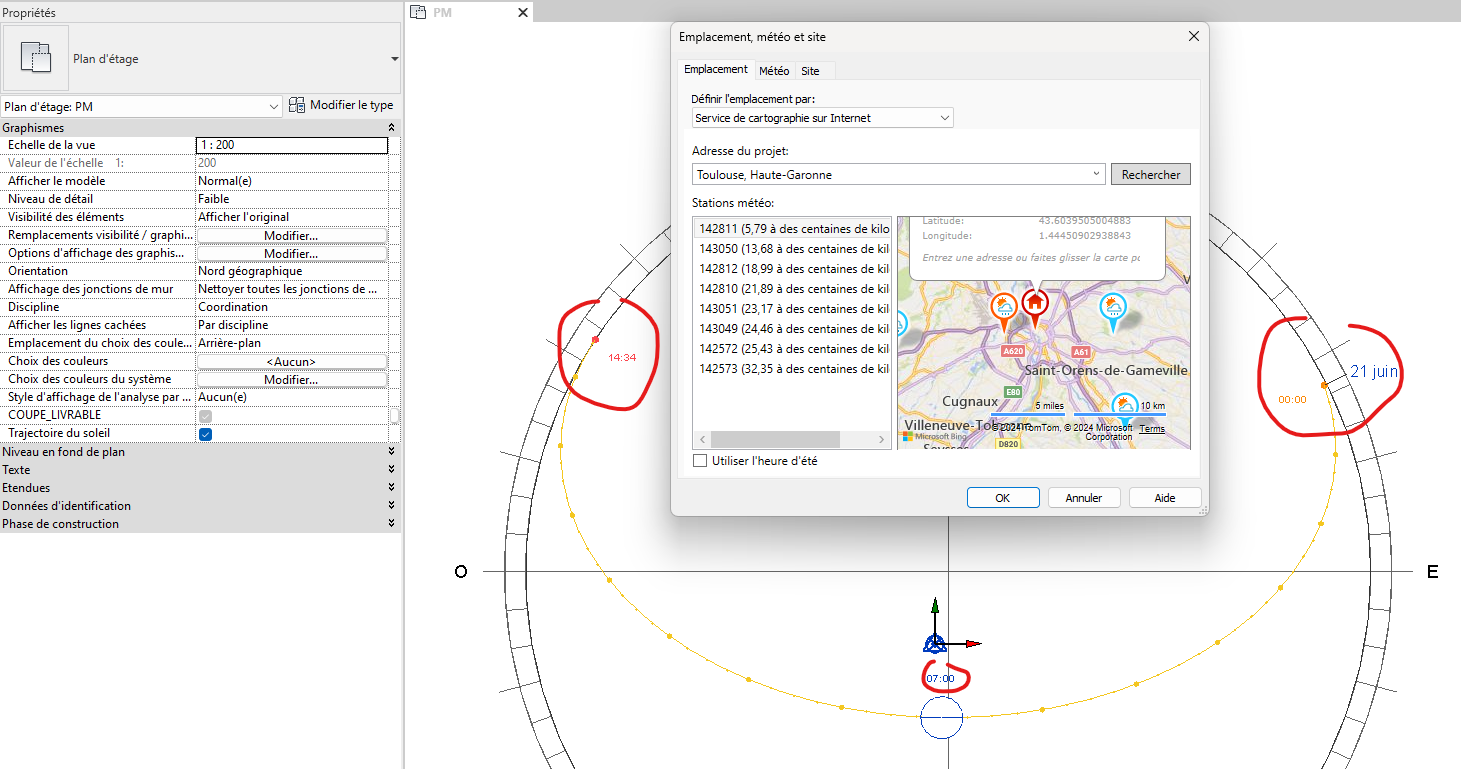Toggle the COUPE_LIVRABLE checkbox
Screen dimensions: 1461x769
(x=205, y=415)
